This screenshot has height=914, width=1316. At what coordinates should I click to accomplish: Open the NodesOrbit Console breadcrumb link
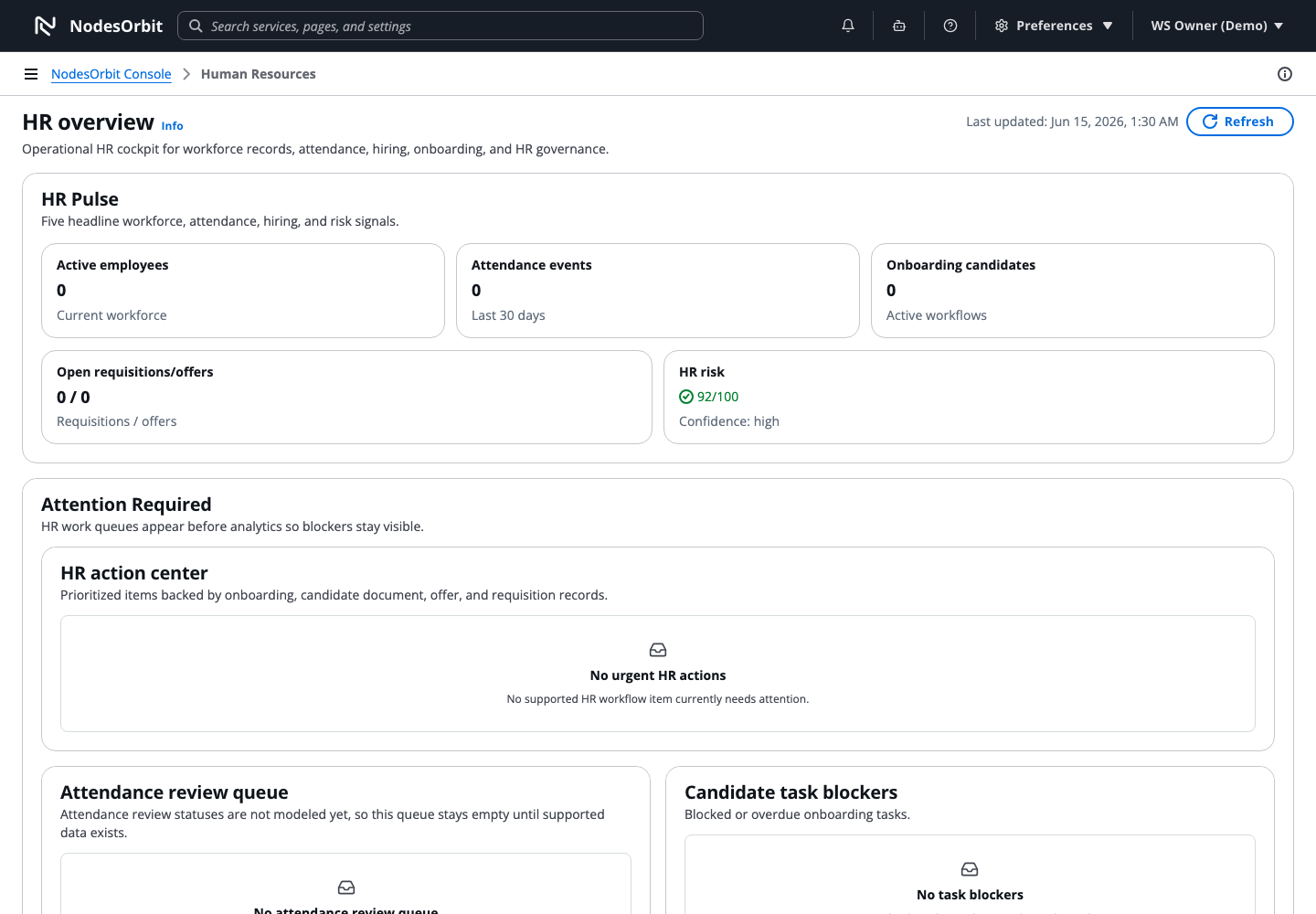pos(111,74)
